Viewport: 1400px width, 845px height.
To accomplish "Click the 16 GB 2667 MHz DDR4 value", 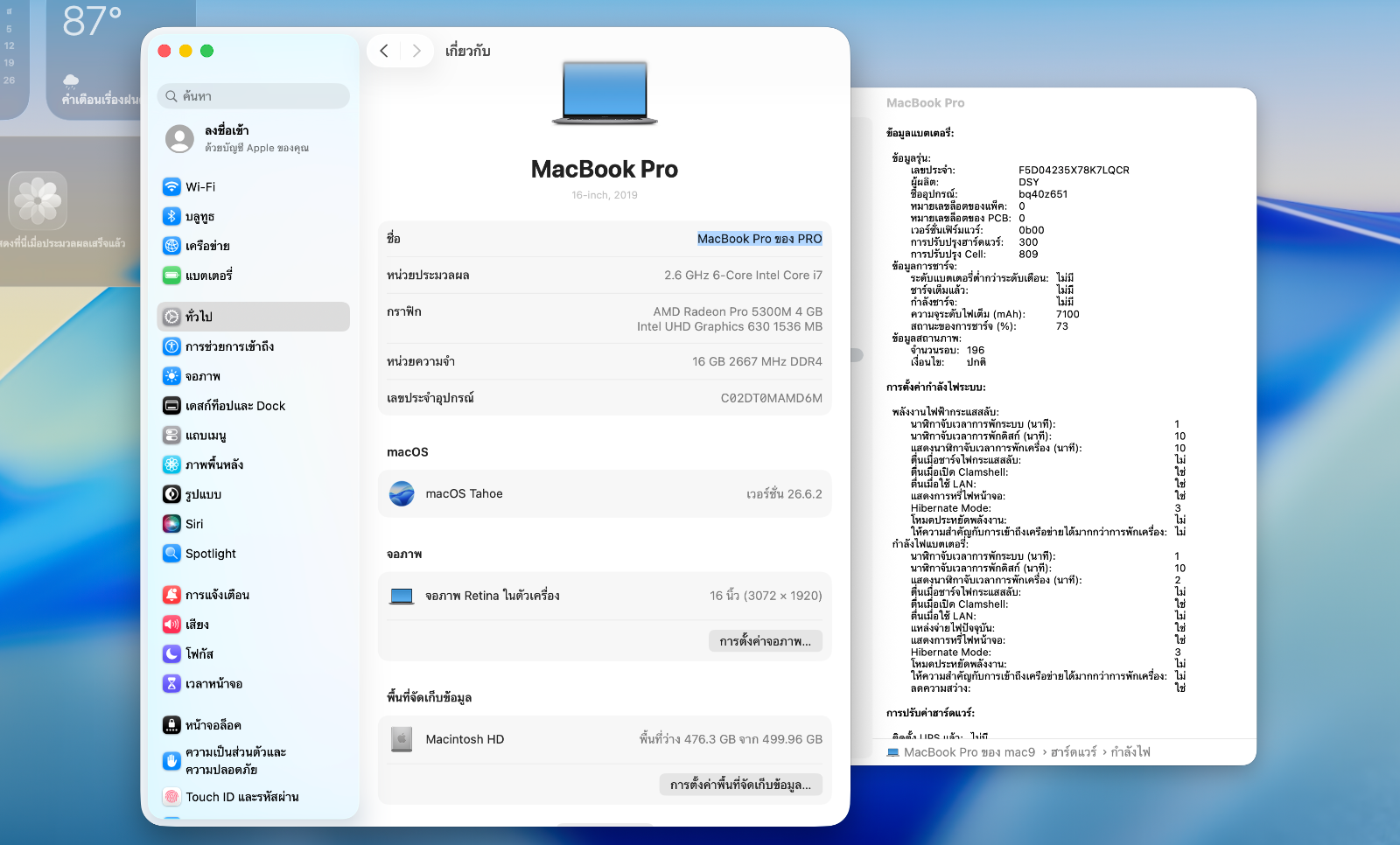I will (757, 361).
